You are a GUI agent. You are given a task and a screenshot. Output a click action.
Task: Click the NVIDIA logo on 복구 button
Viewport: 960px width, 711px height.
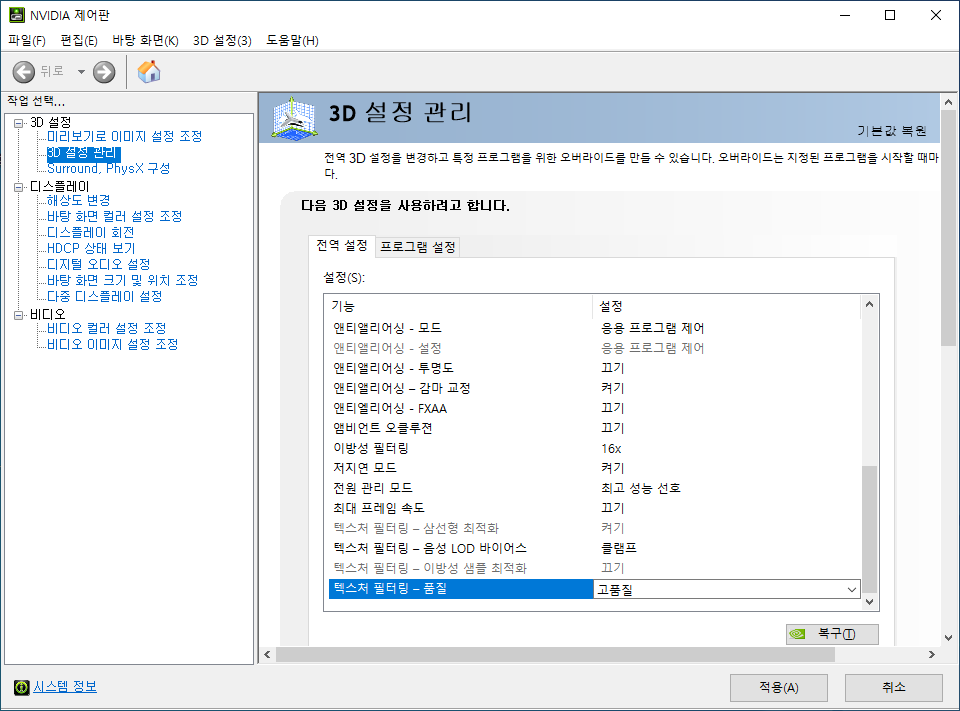797,634
